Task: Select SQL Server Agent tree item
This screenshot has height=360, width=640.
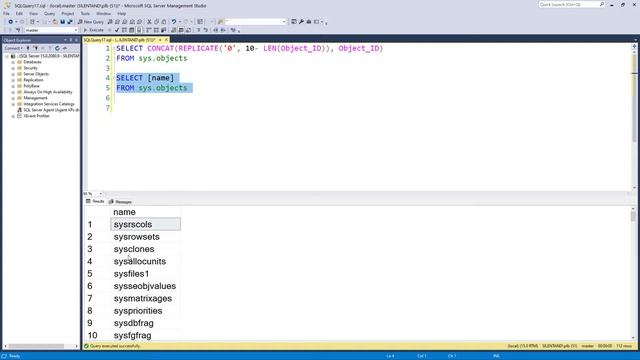Action: click(51, 110)
